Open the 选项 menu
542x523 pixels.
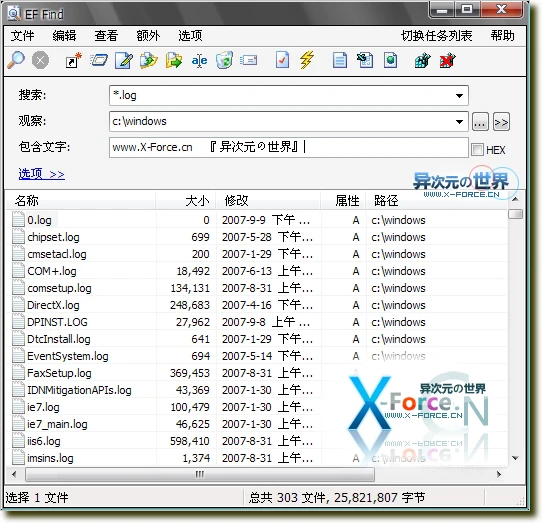(x=190, y=36)
